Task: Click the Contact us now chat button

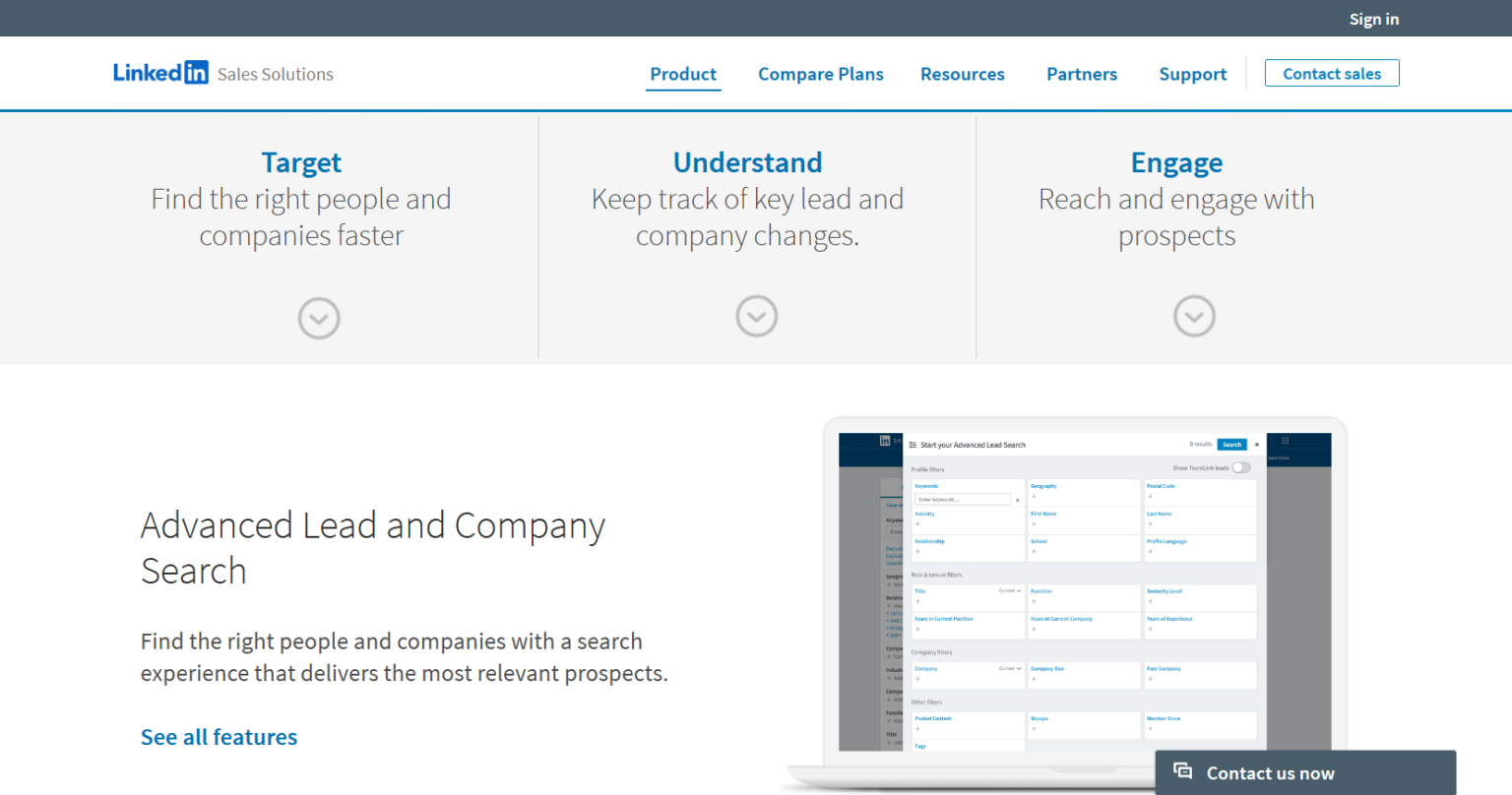Action: pos(1305,772)
